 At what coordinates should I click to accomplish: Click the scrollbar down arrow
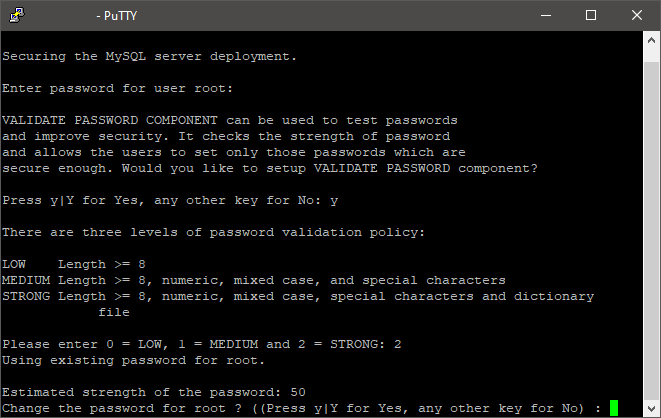651,407
